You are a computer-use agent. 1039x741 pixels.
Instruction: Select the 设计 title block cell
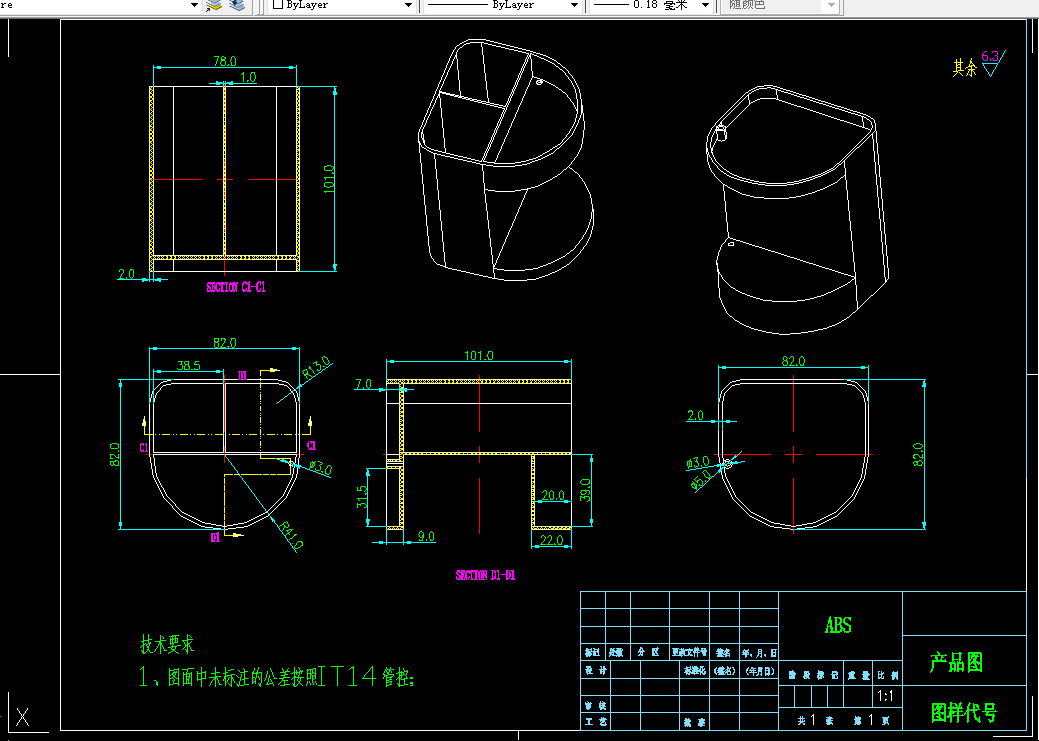pyautogui.click(x=596, y=670)
